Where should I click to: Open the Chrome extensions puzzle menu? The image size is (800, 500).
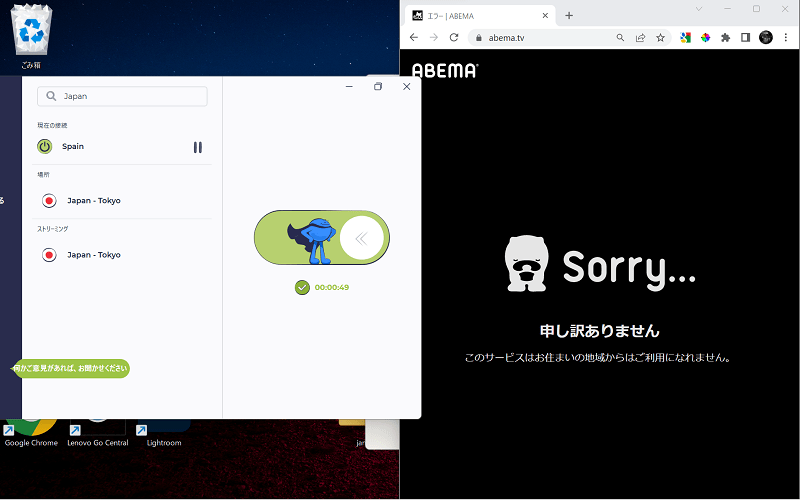tap(726, 37)
